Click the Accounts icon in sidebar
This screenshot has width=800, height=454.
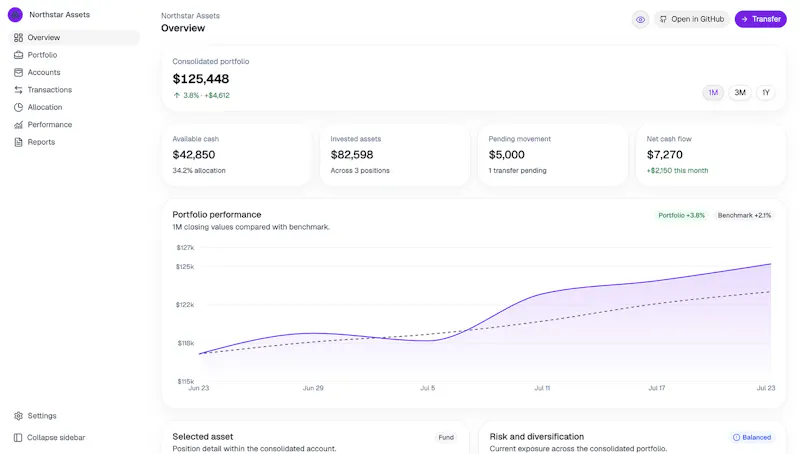point(18,72)
